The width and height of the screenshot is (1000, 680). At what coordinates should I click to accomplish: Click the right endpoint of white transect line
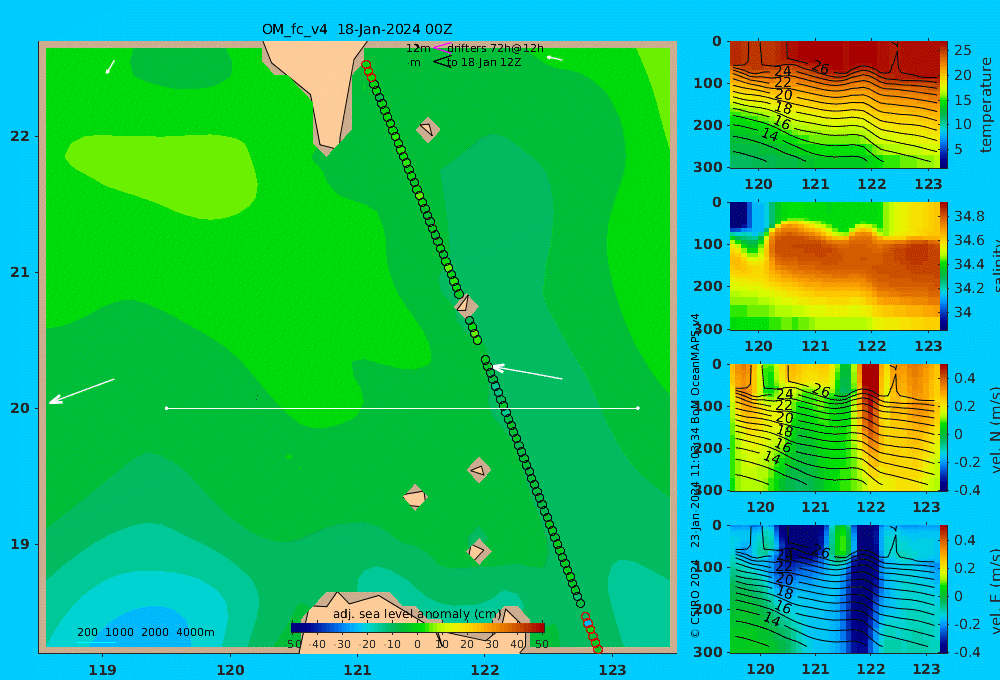click(638, 408)
